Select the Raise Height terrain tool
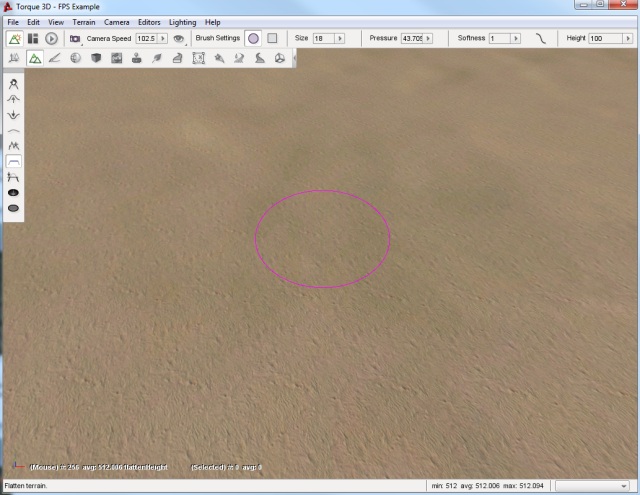 14,100
